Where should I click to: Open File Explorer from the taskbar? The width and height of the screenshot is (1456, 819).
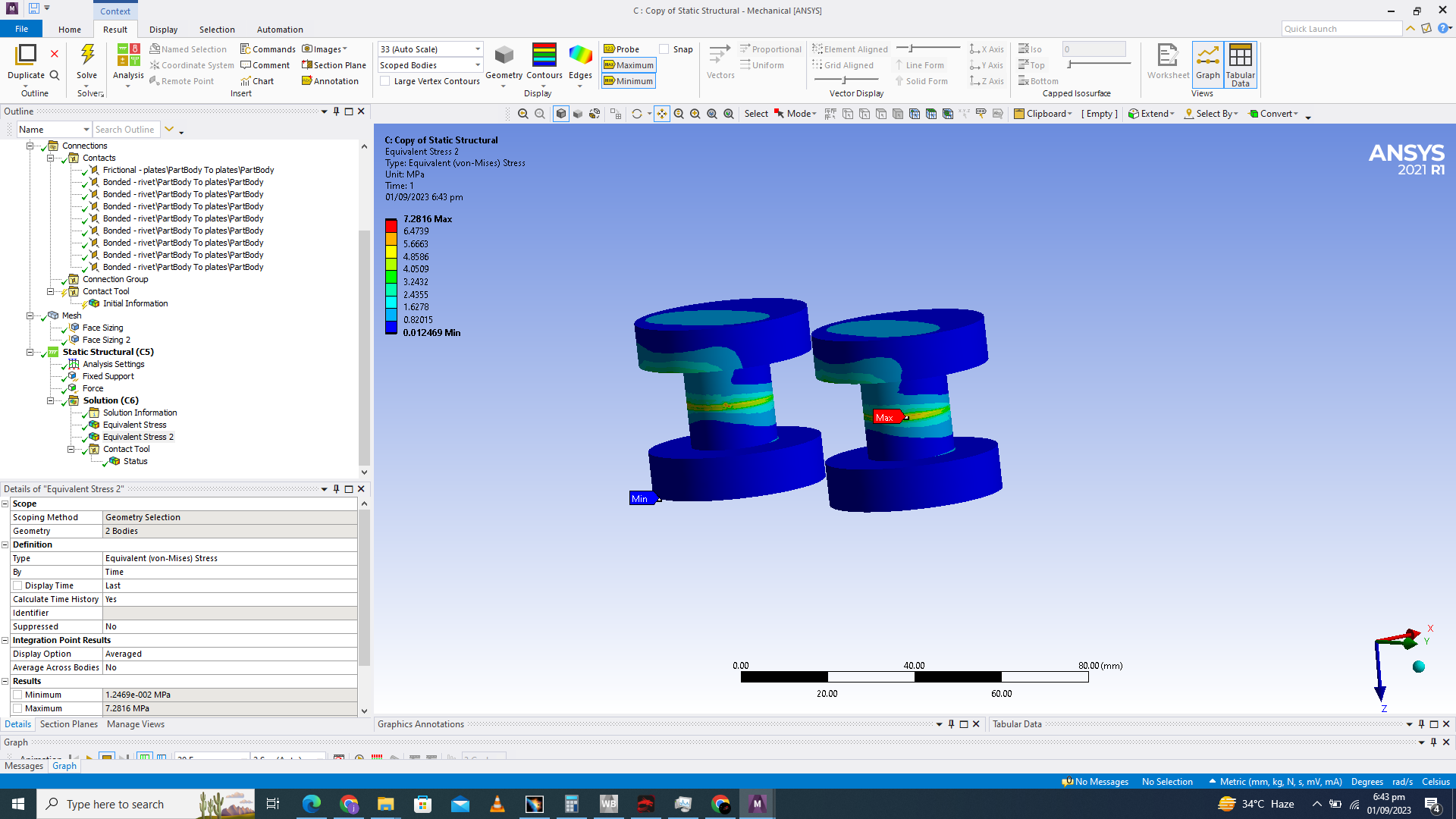pos(386,804)
